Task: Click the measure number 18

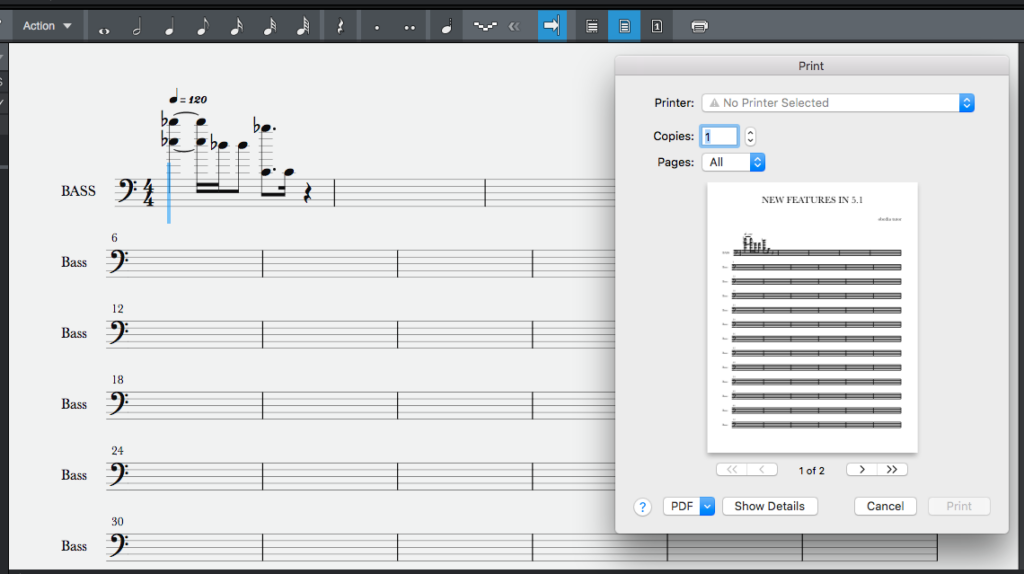Action: tap(118, 379)
